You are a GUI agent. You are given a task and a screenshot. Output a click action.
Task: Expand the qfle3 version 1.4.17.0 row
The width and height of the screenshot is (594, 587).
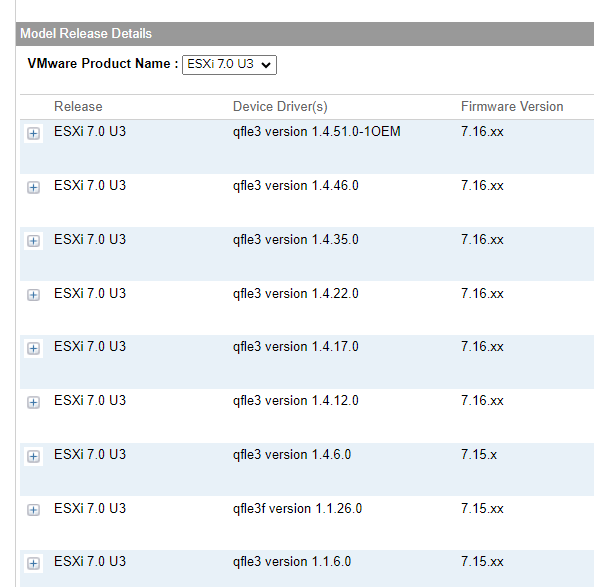[33, 348]
